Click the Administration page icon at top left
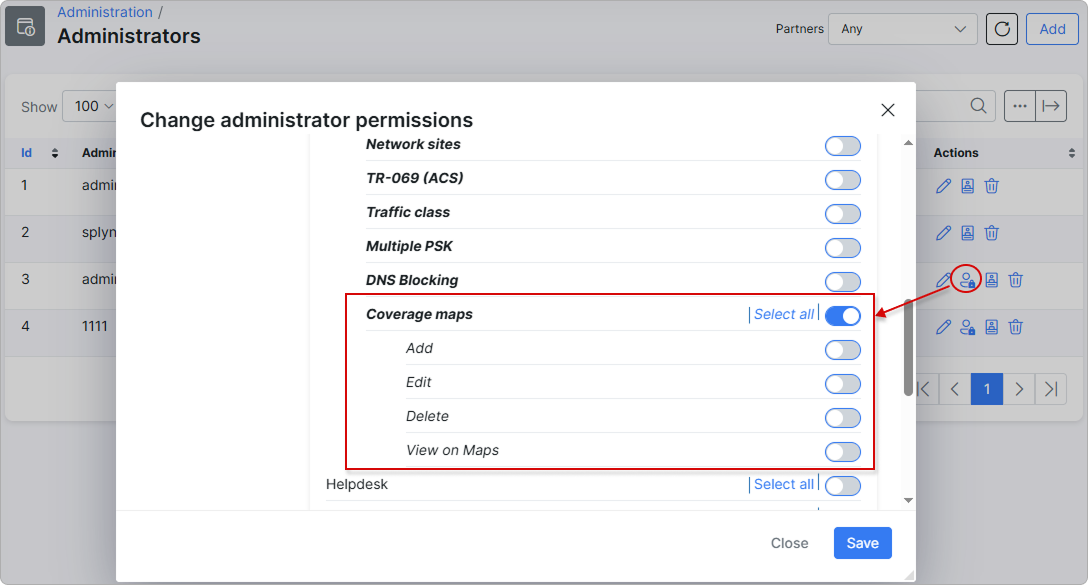 click(25, 26)
